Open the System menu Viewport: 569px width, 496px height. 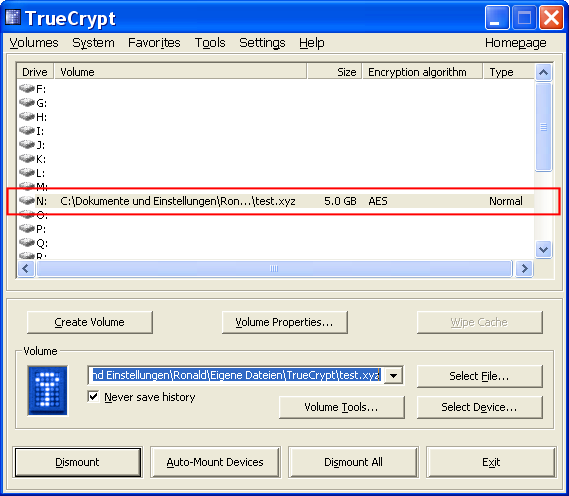(x=93, y=43)
